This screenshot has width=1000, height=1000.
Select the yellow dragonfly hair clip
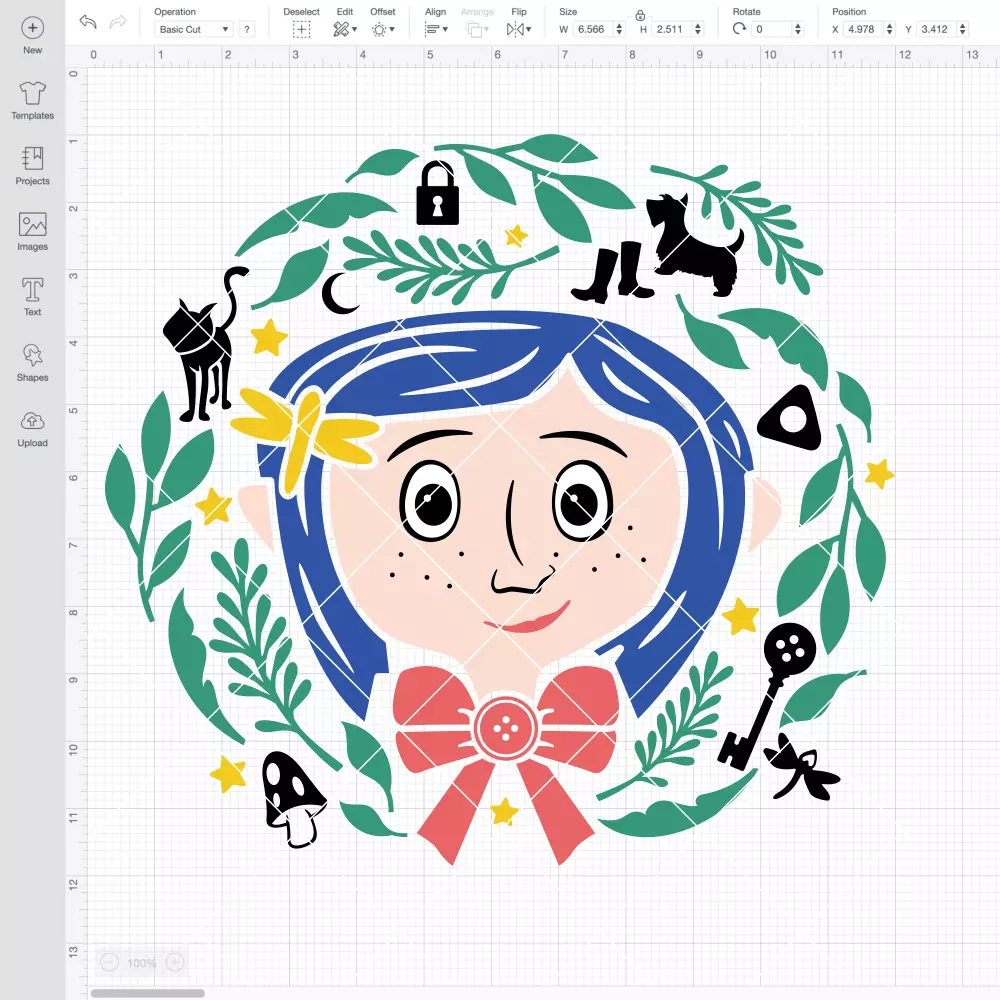(305, 440)
